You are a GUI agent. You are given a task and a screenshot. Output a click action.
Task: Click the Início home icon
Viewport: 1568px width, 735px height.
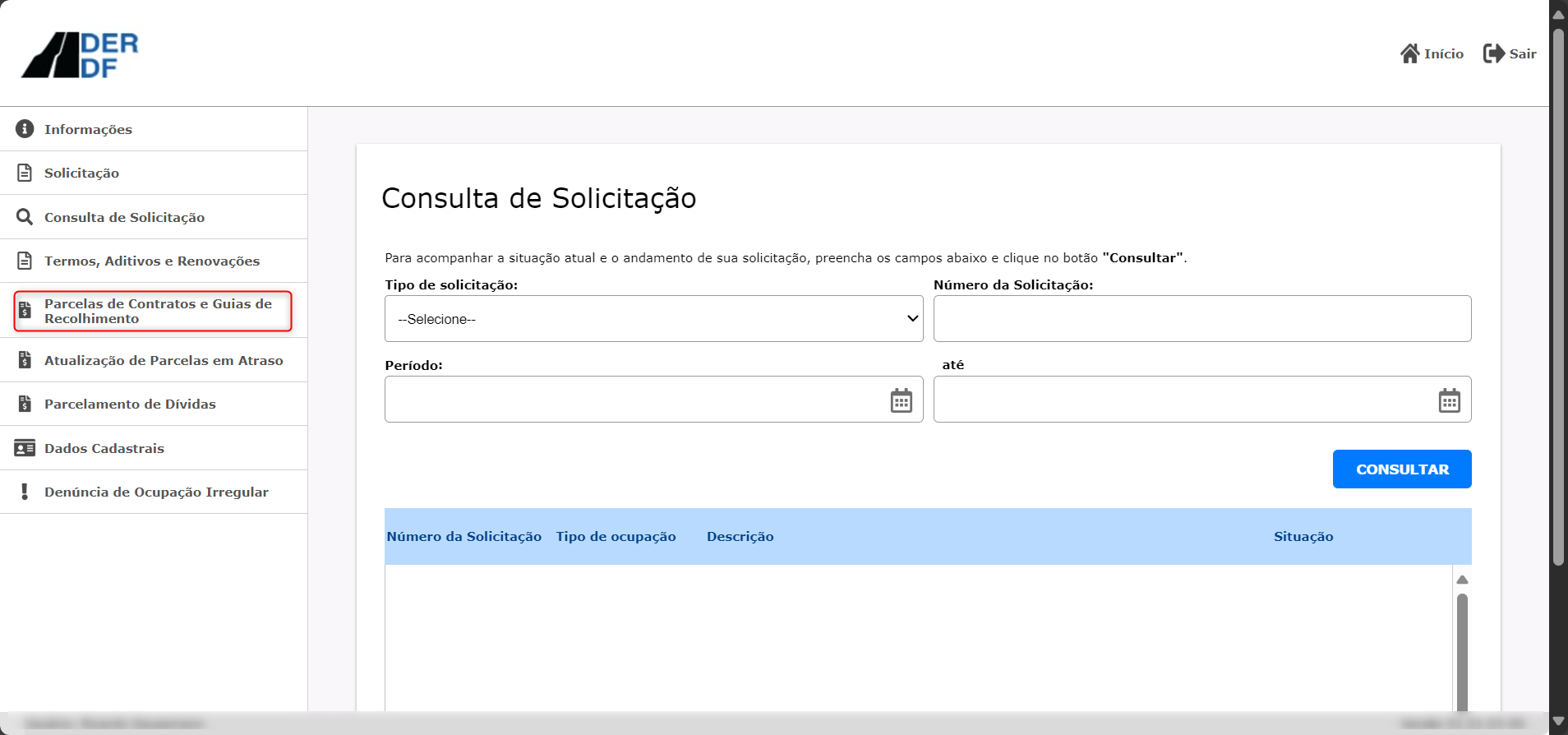(x=1409, y=53)
